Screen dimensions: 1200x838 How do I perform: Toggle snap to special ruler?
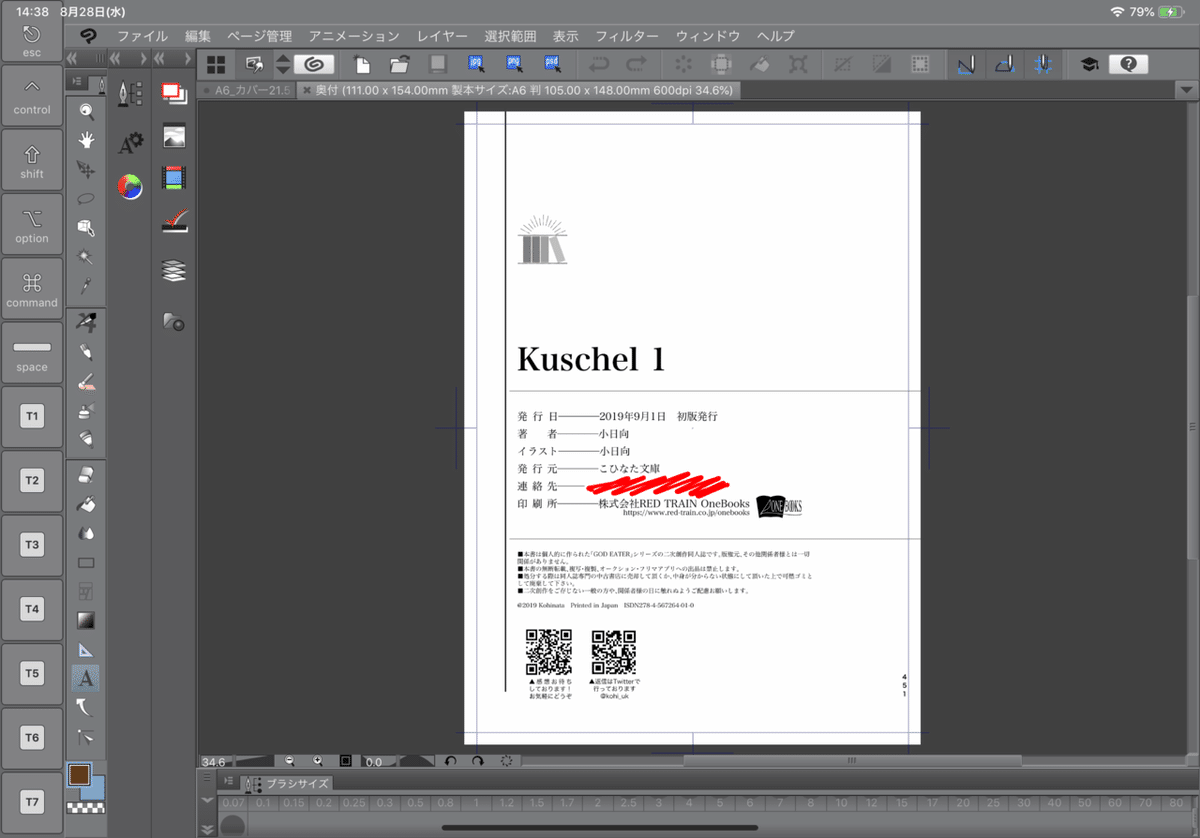coord(1004,64)
